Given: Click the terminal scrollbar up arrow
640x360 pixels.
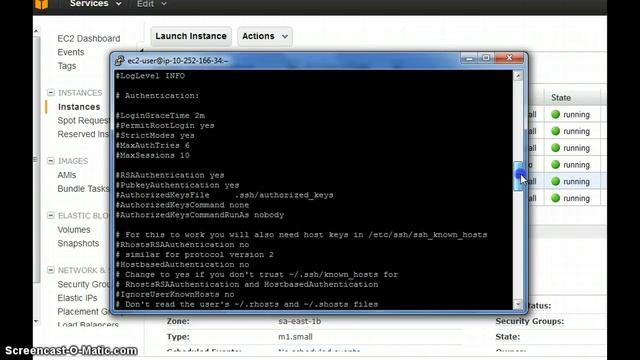Looking at the screenshot, I should click(518, 76).
